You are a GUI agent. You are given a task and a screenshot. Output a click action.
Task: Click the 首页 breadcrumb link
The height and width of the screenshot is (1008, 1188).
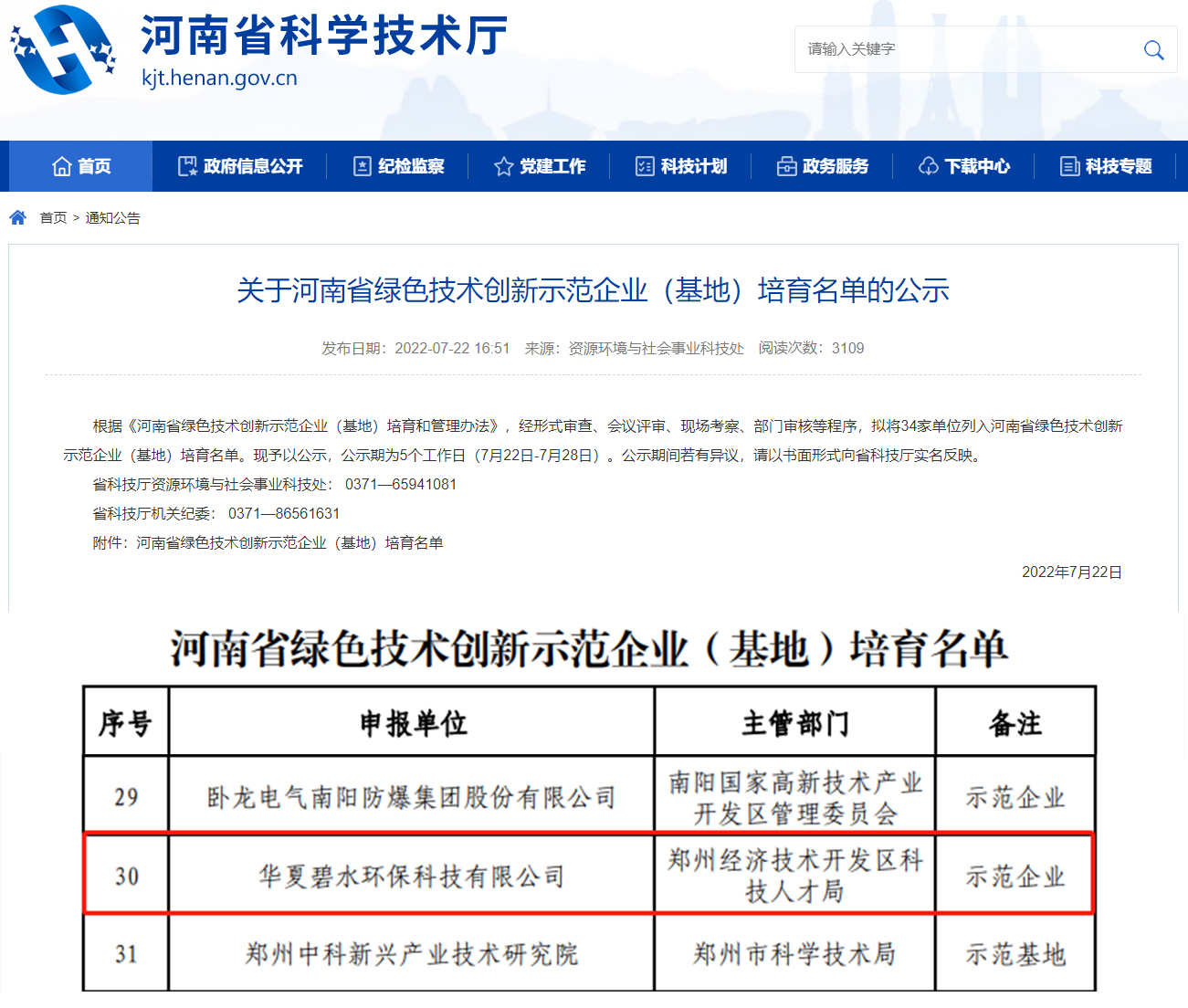pos(53,217)
